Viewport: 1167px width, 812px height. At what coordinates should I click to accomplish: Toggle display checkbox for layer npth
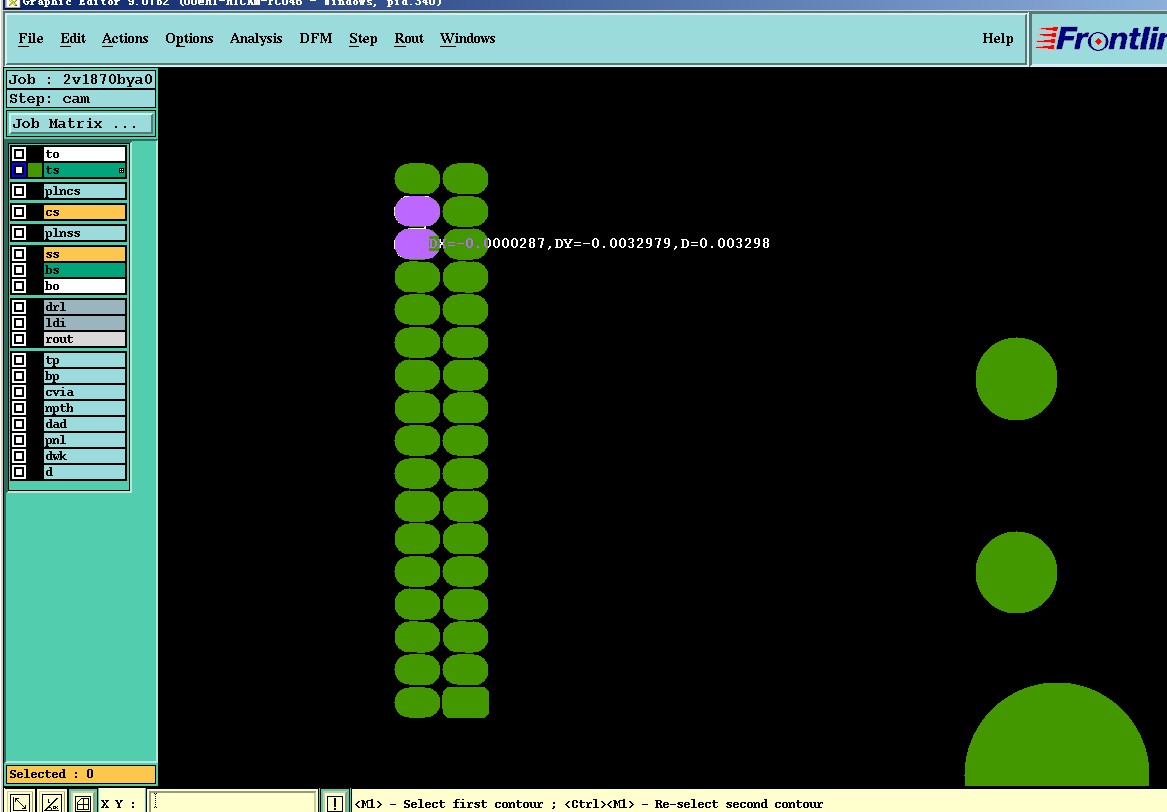[19, 408]
